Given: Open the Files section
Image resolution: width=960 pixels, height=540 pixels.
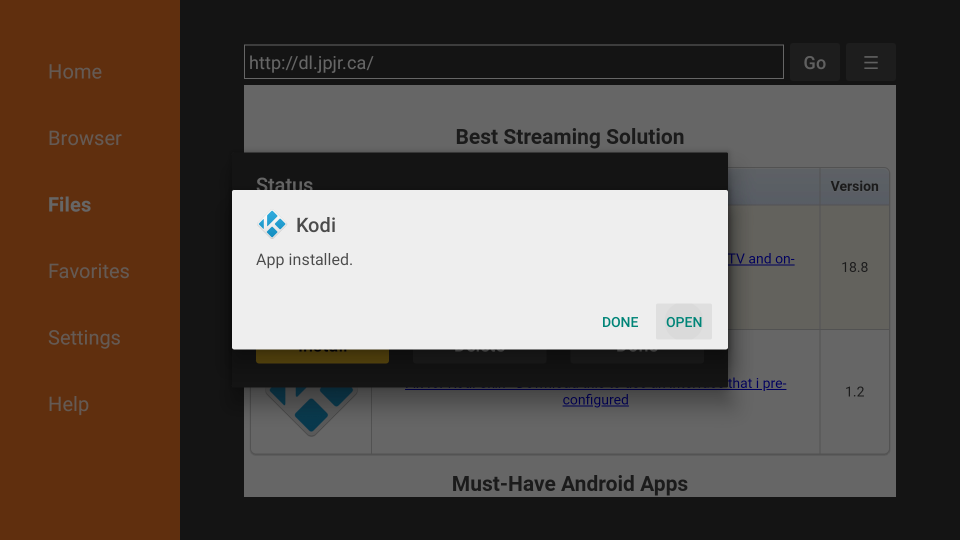Looking at the screenshot, I should (70, 205).
